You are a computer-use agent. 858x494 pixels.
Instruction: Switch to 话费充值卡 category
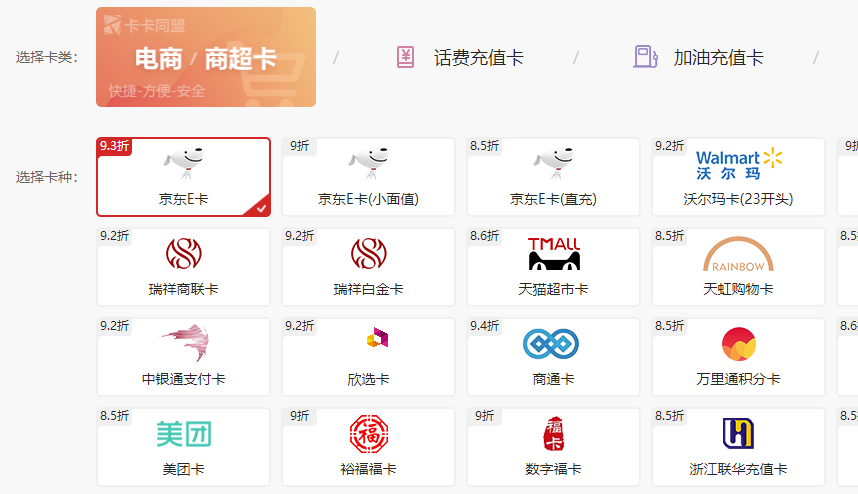pos(478,57)
